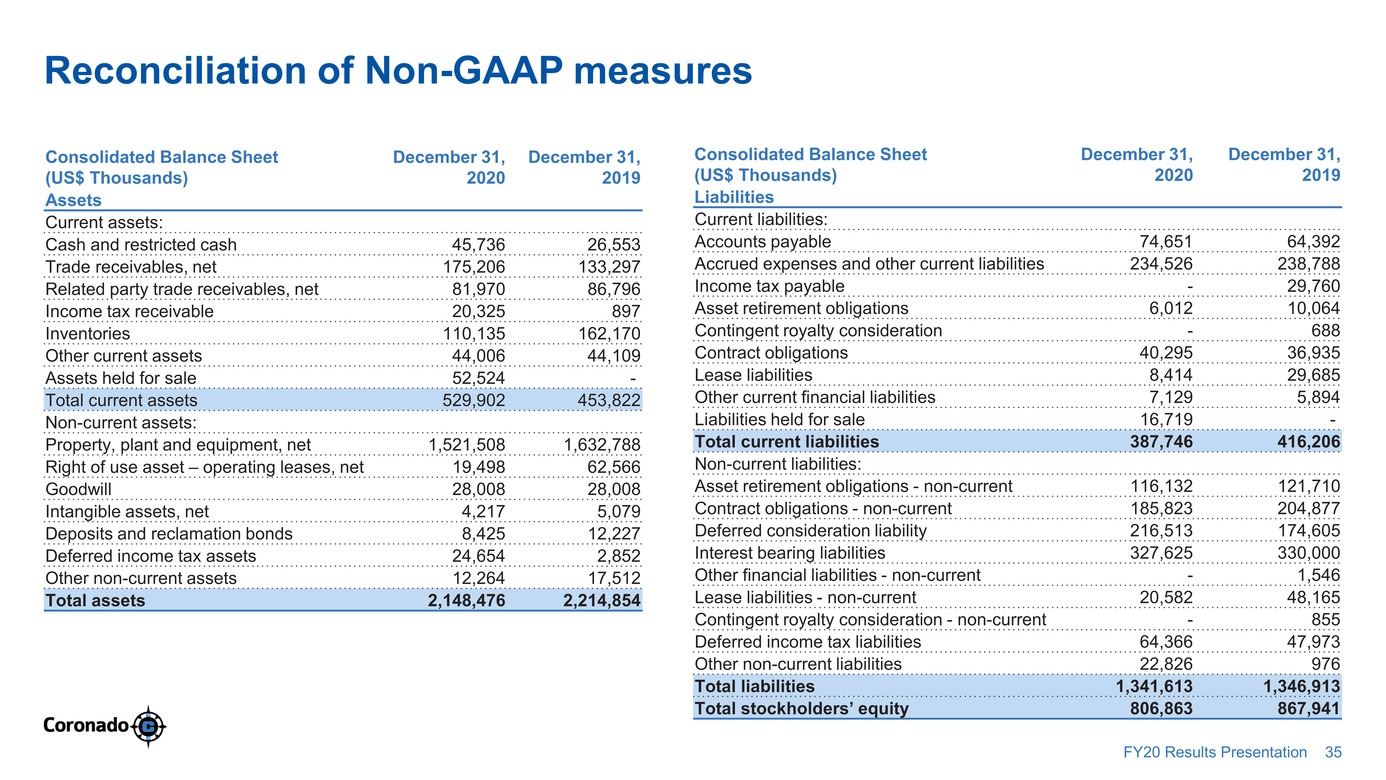Click 'Trade receivables, net' label
This screenshot has width=1386, height=780.
130,267
